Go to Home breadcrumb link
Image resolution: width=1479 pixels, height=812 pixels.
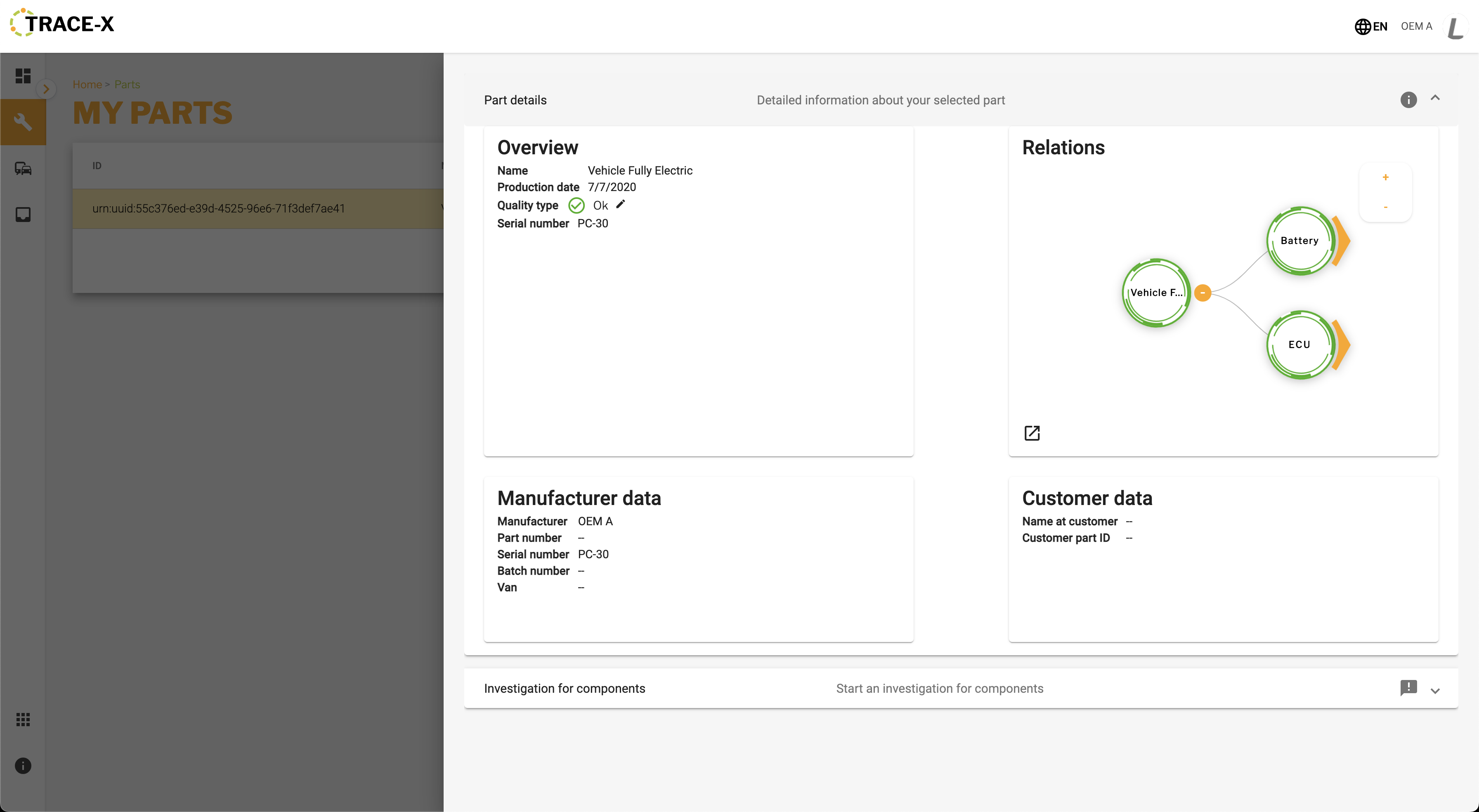(87, 85)
